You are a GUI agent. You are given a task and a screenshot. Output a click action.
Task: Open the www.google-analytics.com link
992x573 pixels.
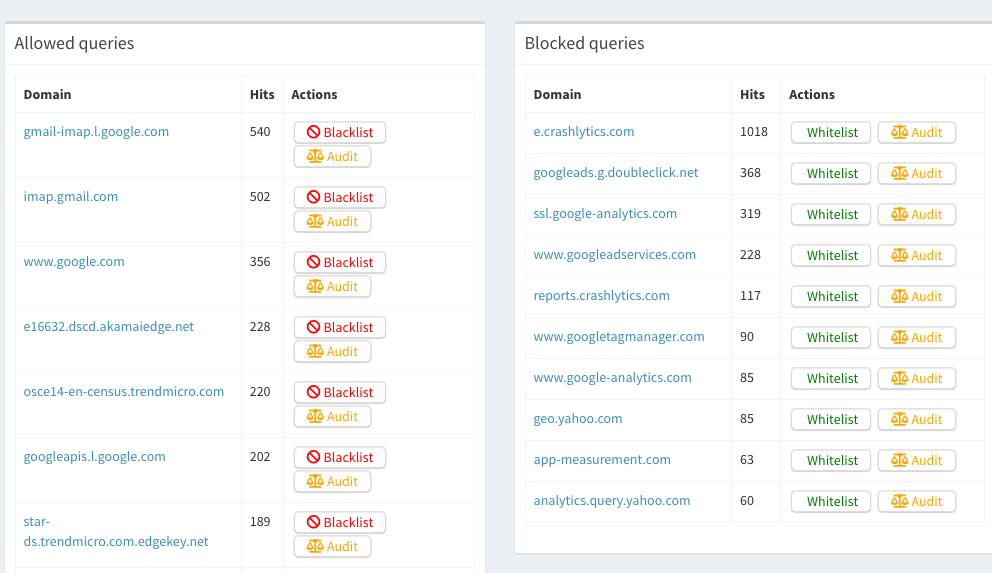(612, 378)
